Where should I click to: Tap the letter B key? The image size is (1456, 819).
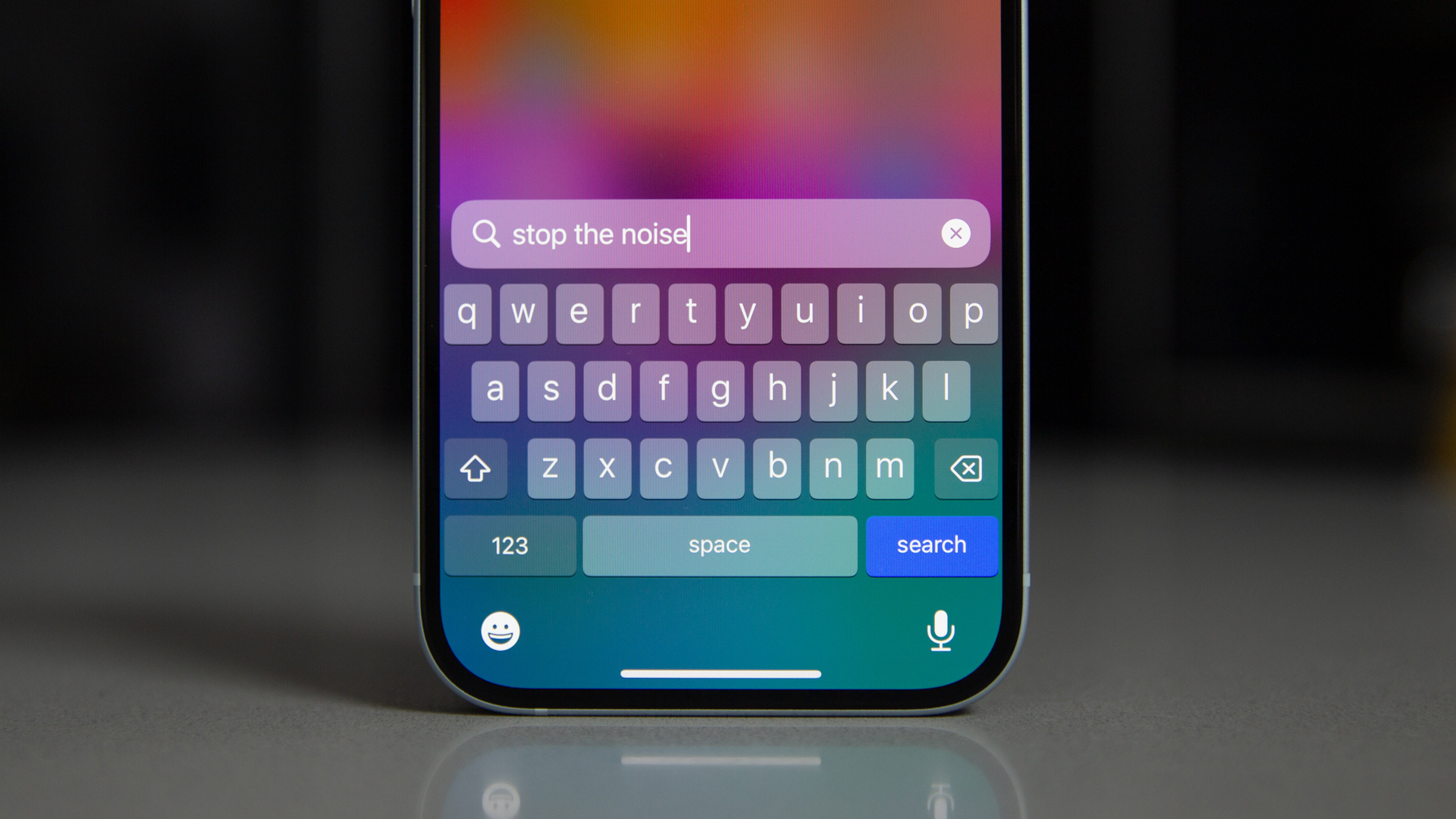click(x=775, y=467)
